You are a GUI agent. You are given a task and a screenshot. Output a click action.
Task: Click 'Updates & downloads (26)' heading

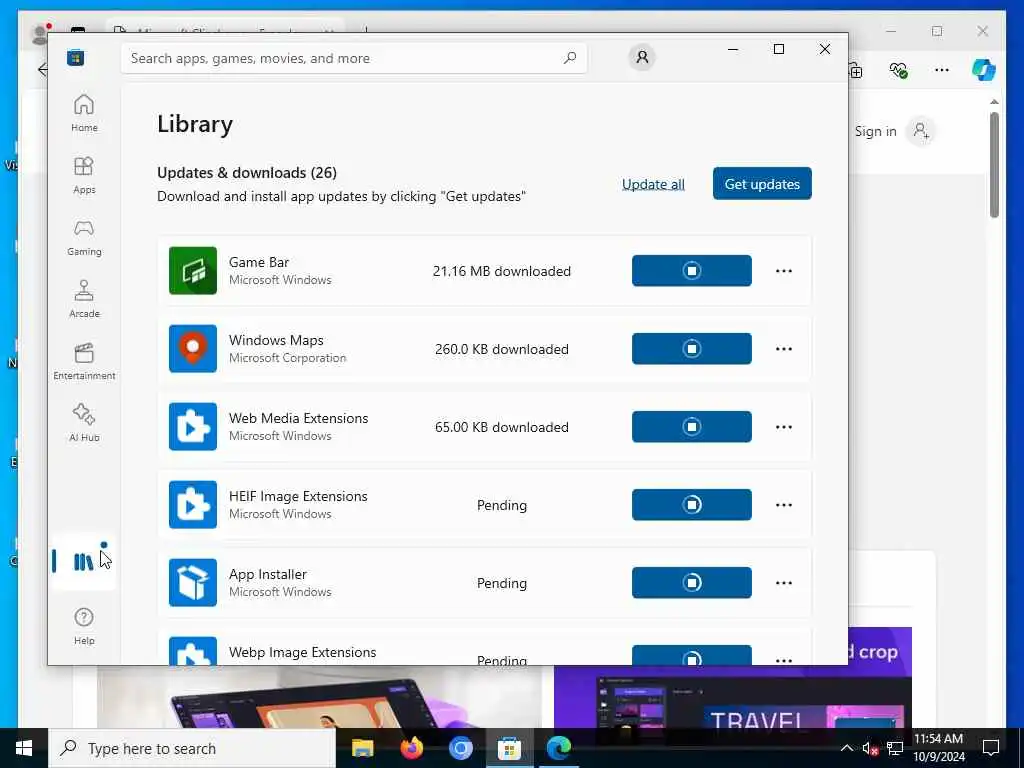tap(247, 172)
